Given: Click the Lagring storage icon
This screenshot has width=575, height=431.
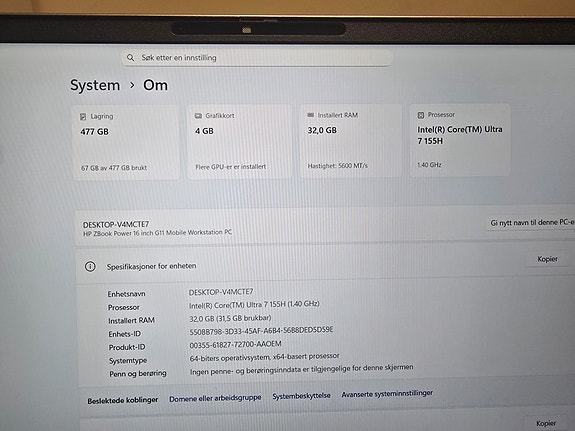Looking at the screenshot, I should click(83, 117).
